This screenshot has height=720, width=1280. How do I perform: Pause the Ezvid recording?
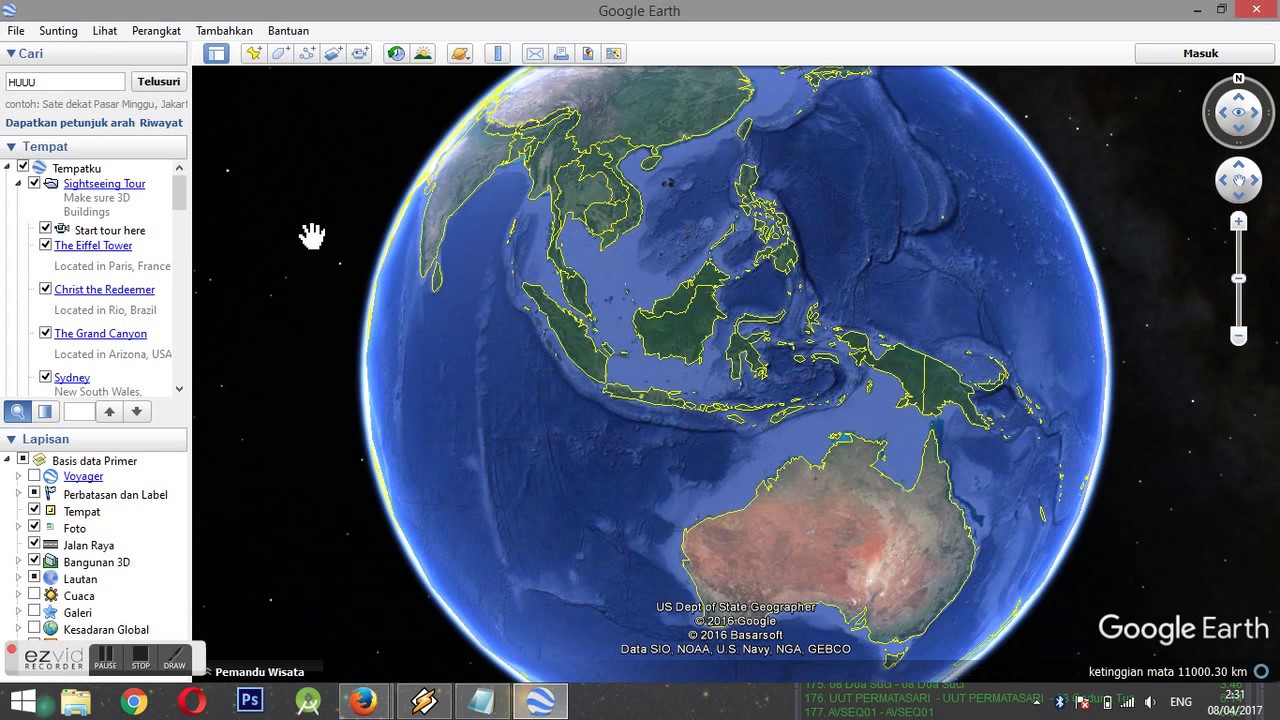click(105, 659)
